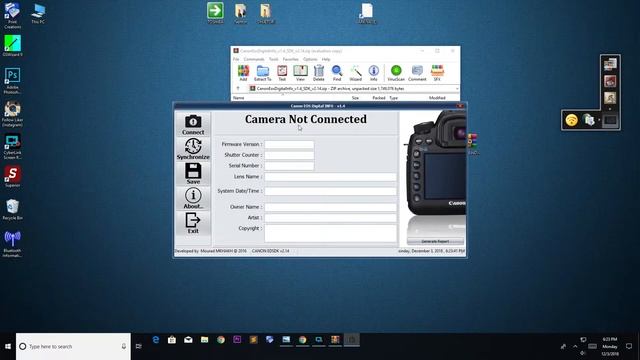Click the yellow Wi-Fi icon in the tray flyout

click(571, 120)
